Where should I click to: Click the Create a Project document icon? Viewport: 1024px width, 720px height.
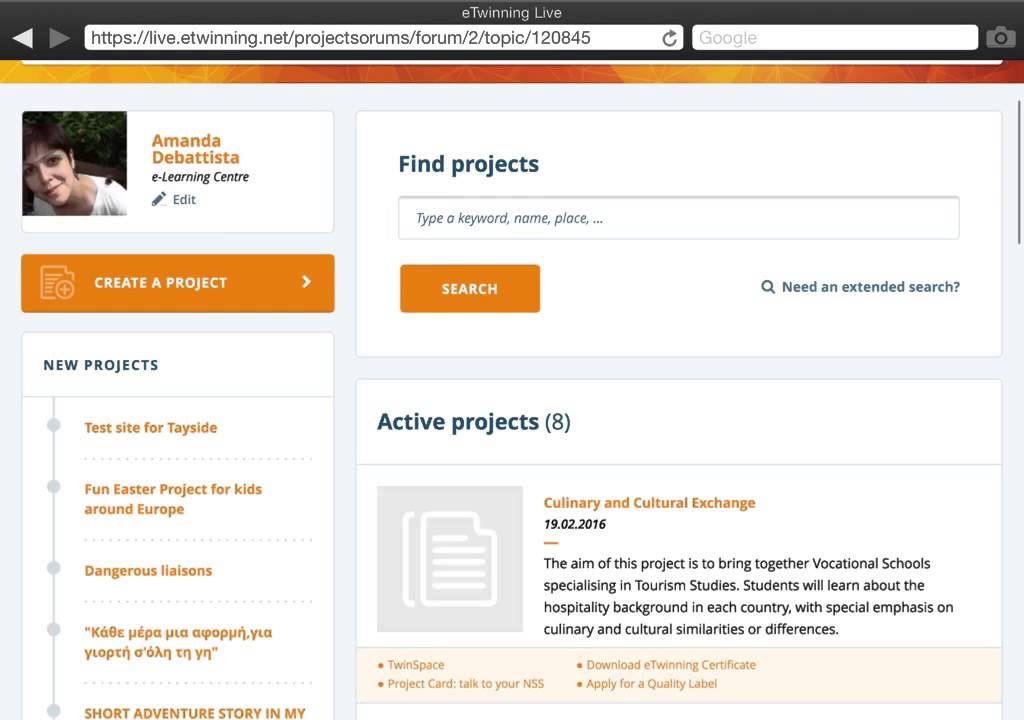[57, 282]
